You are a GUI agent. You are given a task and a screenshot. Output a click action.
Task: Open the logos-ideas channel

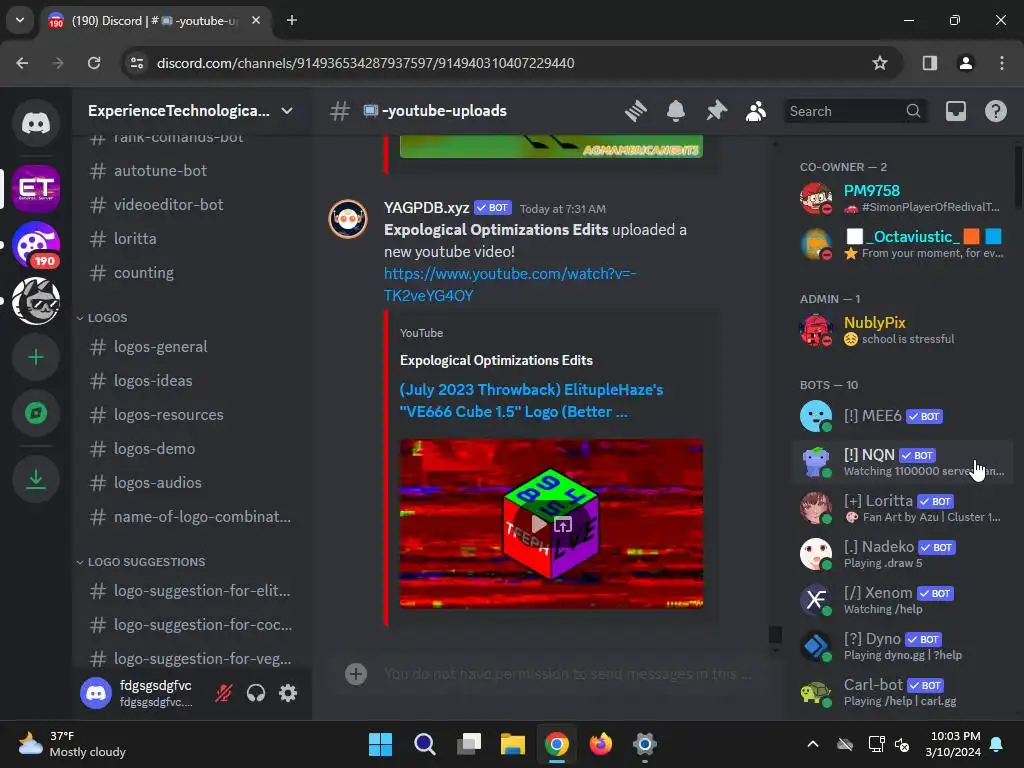(191, 381)
